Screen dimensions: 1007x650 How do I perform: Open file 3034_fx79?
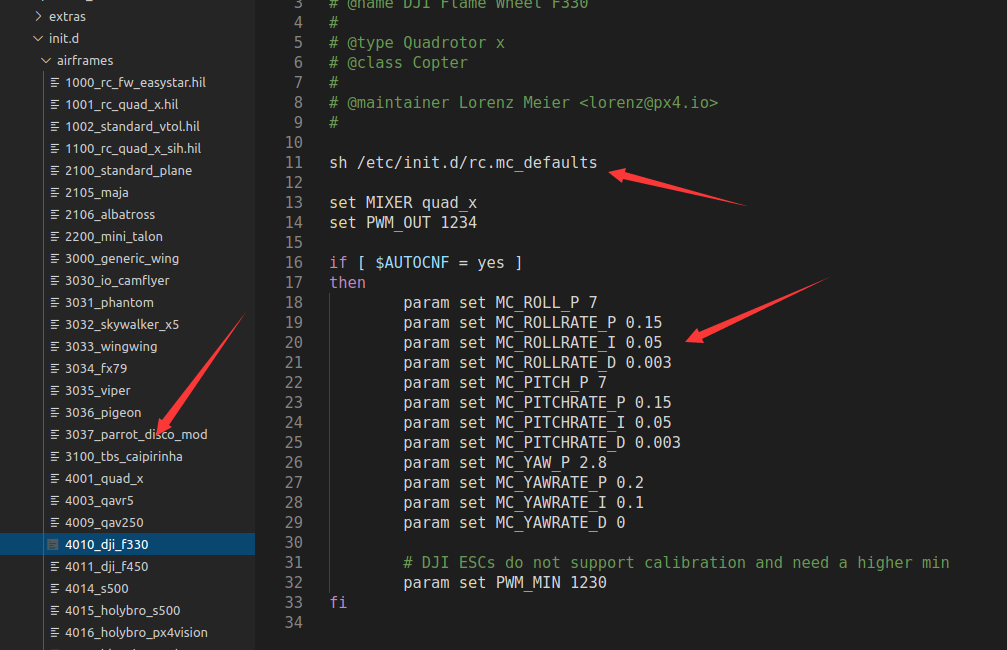coord(96,369)
